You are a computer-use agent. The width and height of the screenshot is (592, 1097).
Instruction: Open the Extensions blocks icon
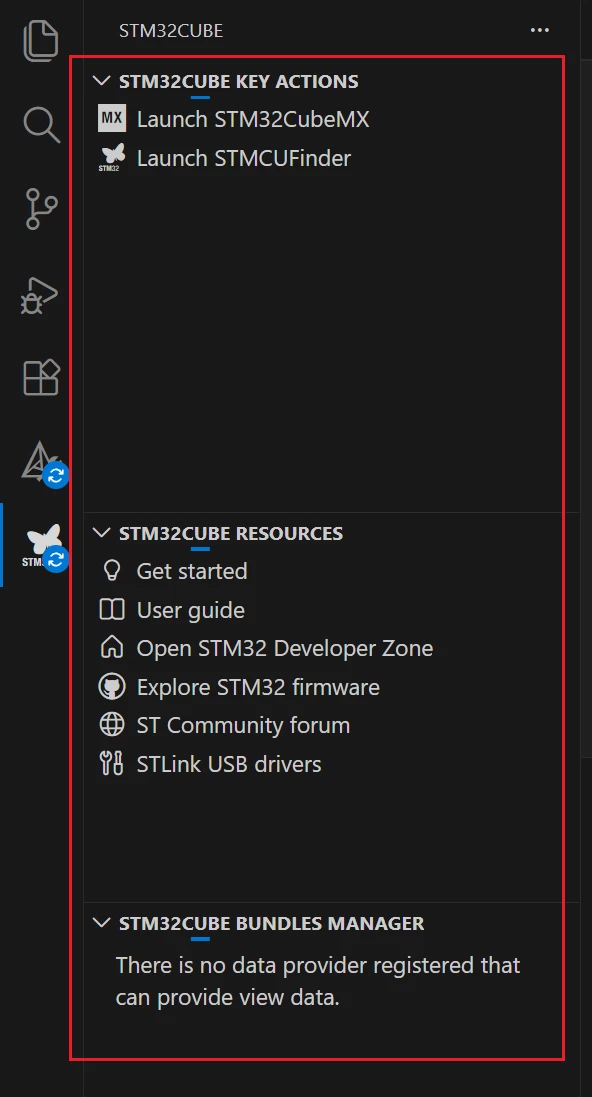41,378
